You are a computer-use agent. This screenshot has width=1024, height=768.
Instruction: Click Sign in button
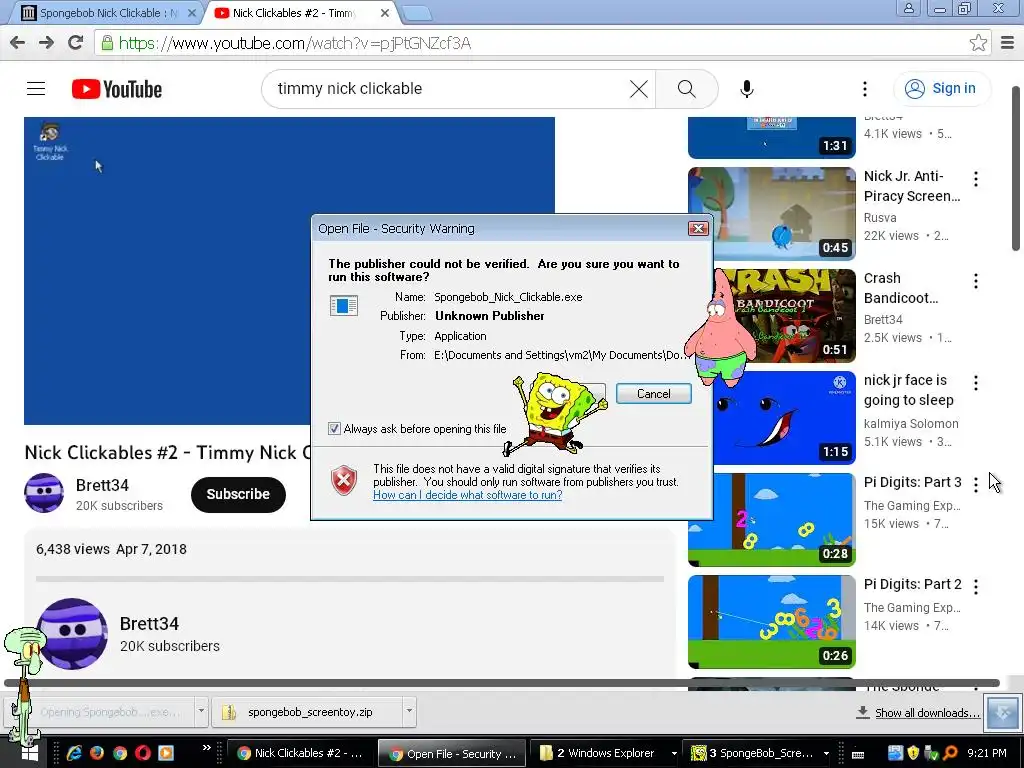[x=941, y=89]
